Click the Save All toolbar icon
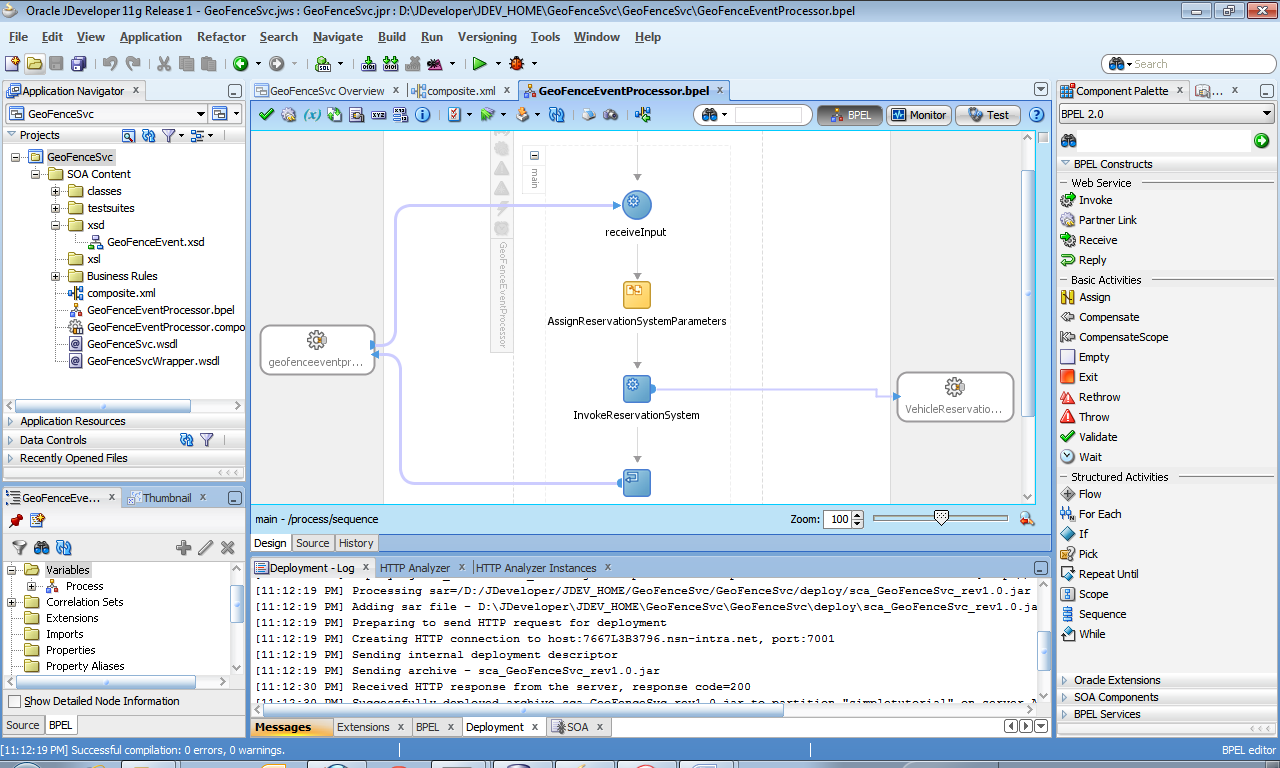 coord(78,63)
